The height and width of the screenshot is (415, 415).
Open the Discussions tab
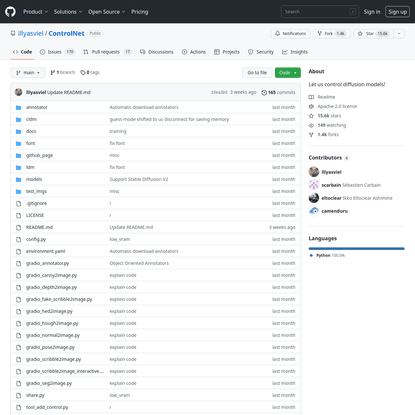click(x=157, y=52)
